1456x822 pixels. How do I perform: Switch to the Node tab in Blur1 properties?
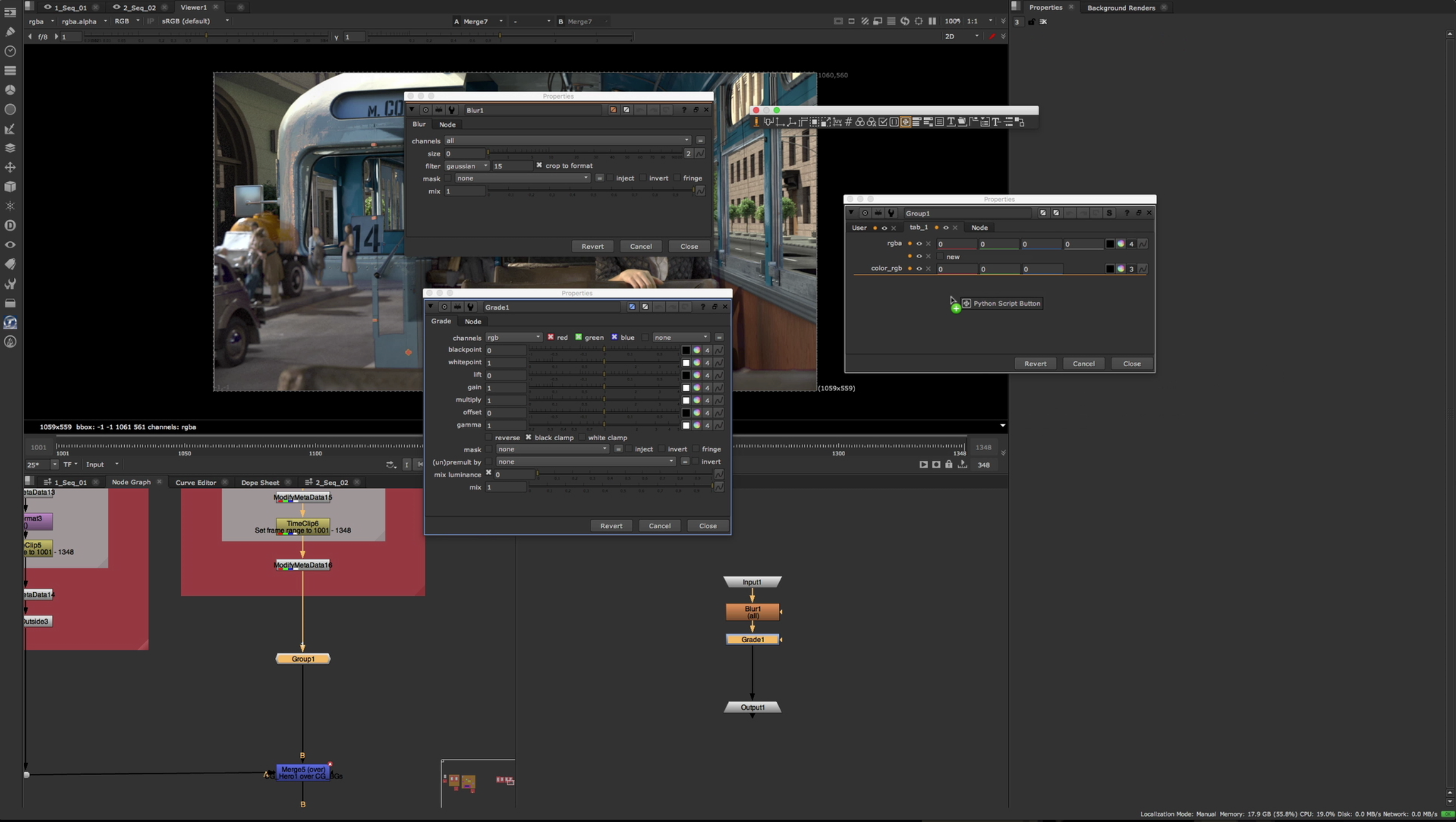click(447, 124)
